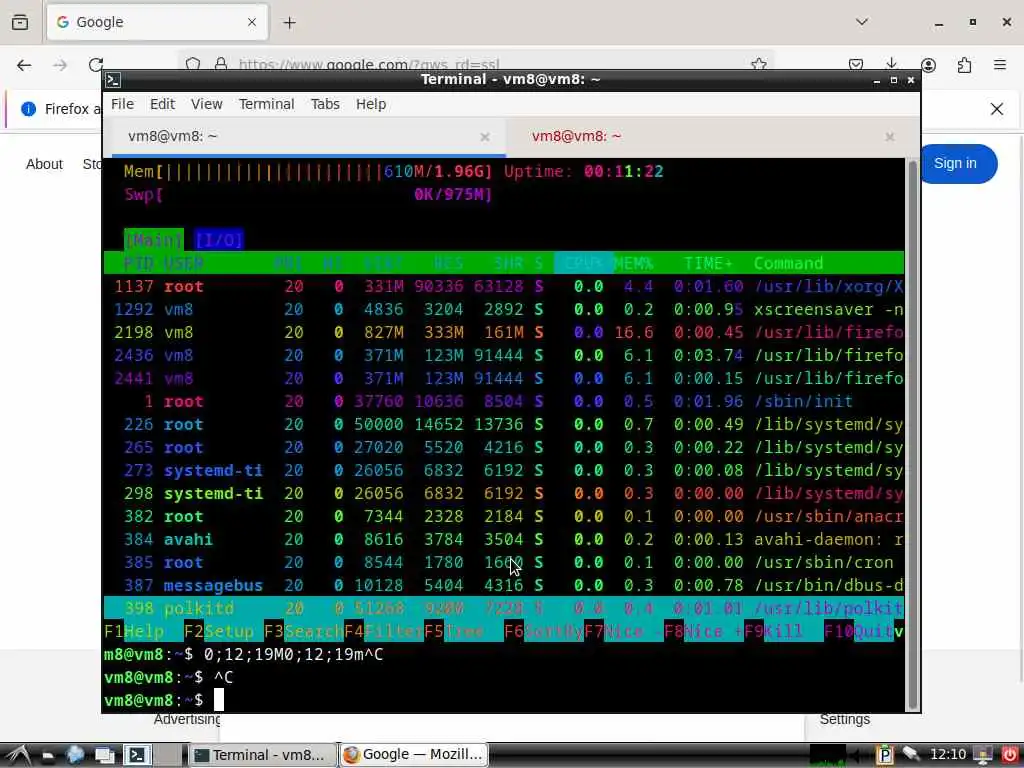Click the terminal window title icon
Viewport: 1024px width, 768px height.
tap(113, 80)
